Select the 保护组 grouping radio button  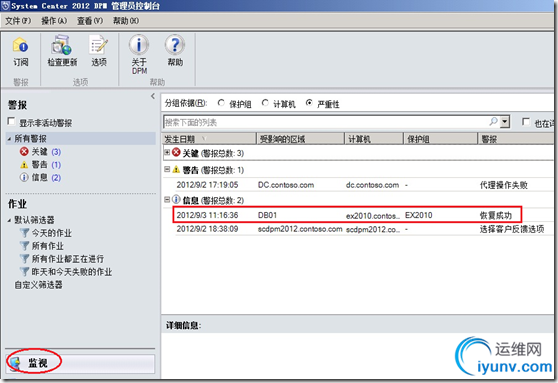(x=221, y=103)
